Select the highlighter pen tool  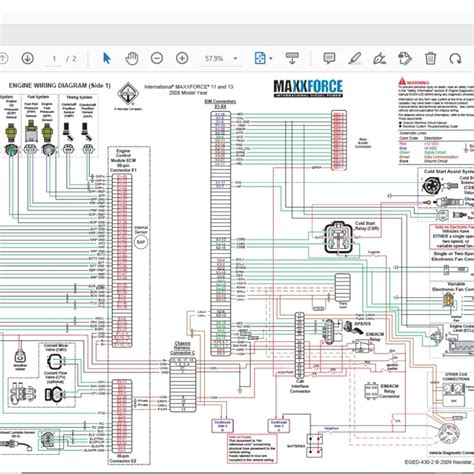coord(354,58)
